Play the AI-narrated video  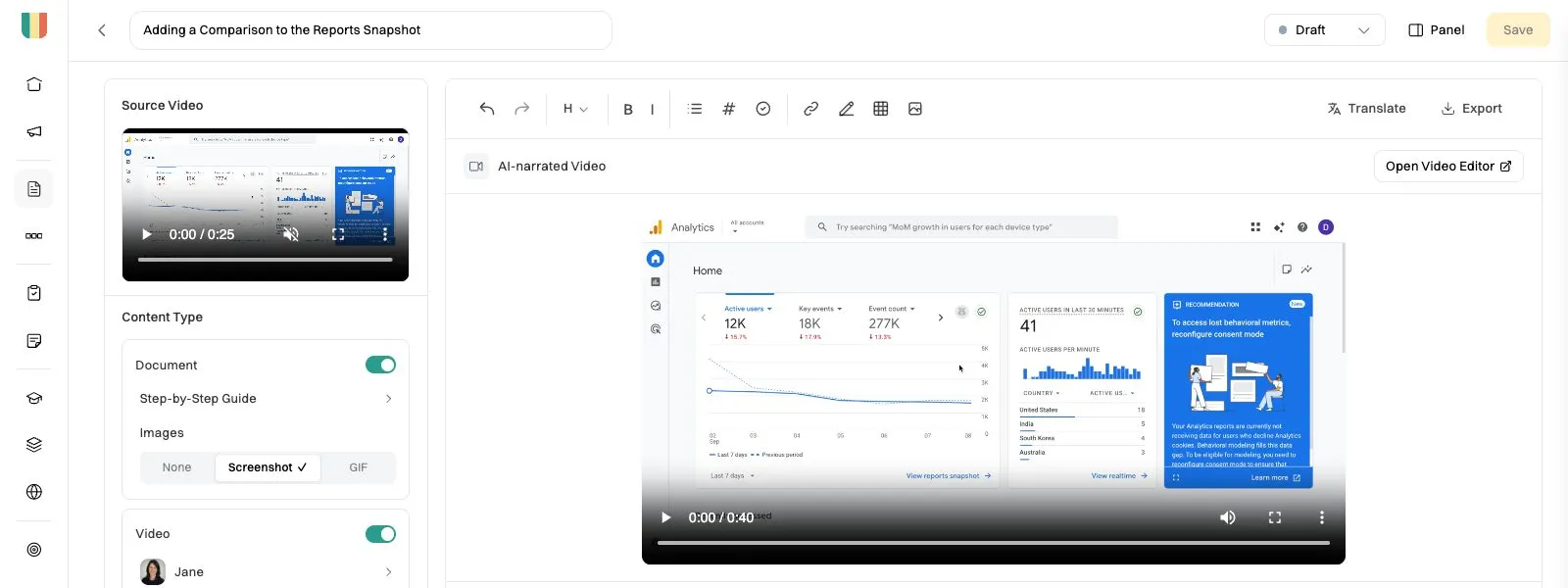666,517
